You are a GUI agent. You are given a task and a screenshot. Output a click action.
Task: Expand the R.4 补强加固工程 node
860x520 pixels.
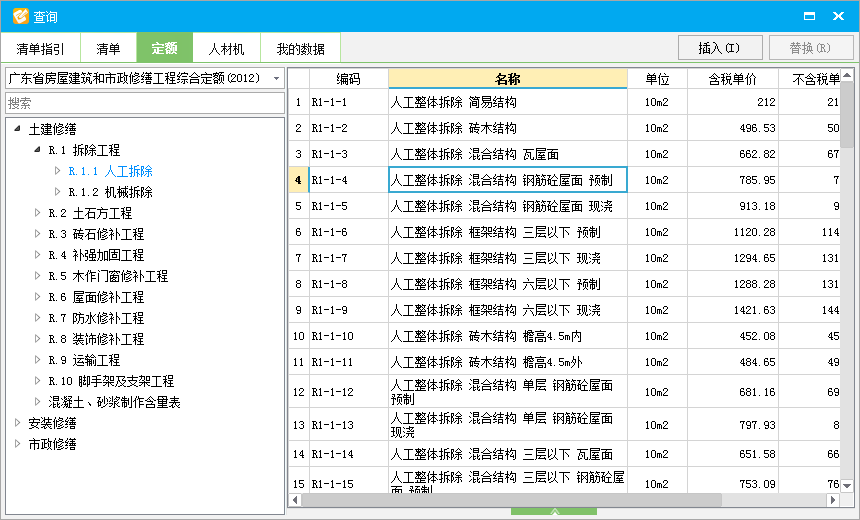click(37, 255)
